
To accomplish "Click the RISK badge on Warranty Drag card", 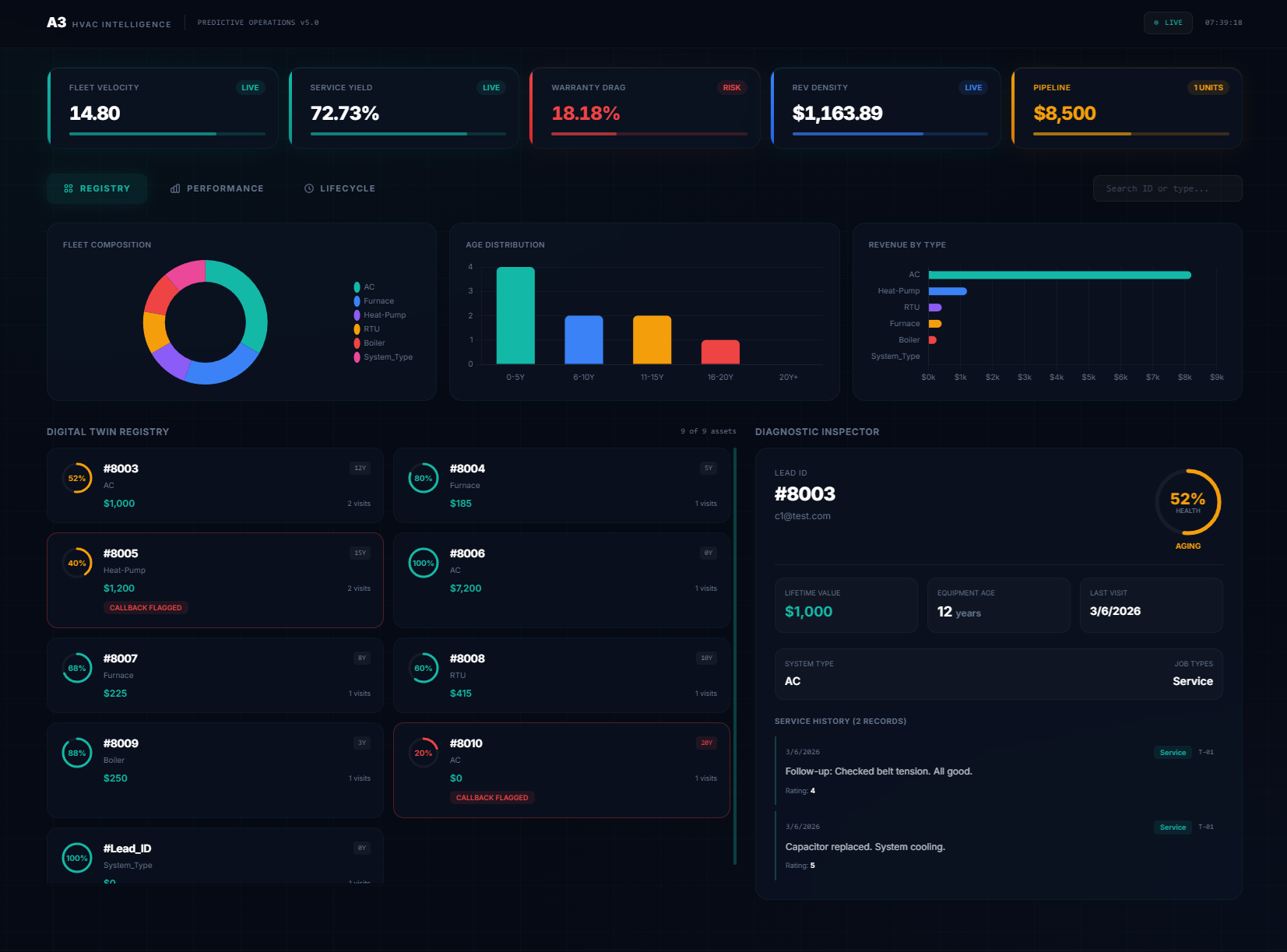I will click(x=731, y=87).
